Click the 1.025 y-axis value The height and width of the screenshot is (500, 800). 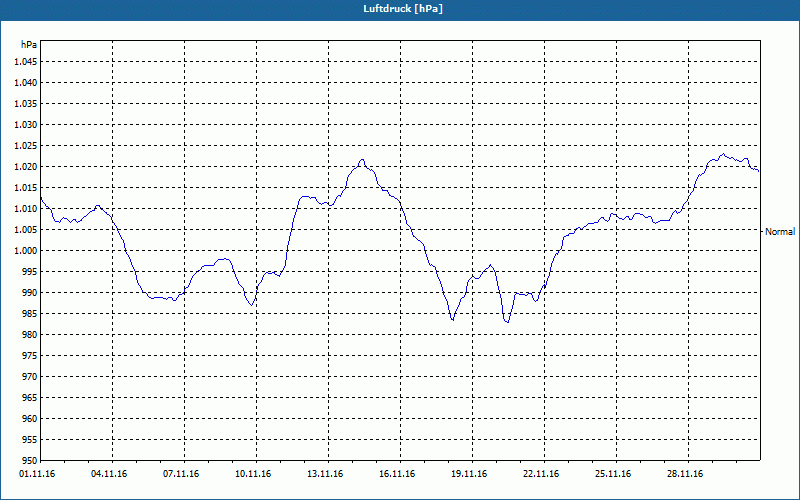tap(26, 145)
